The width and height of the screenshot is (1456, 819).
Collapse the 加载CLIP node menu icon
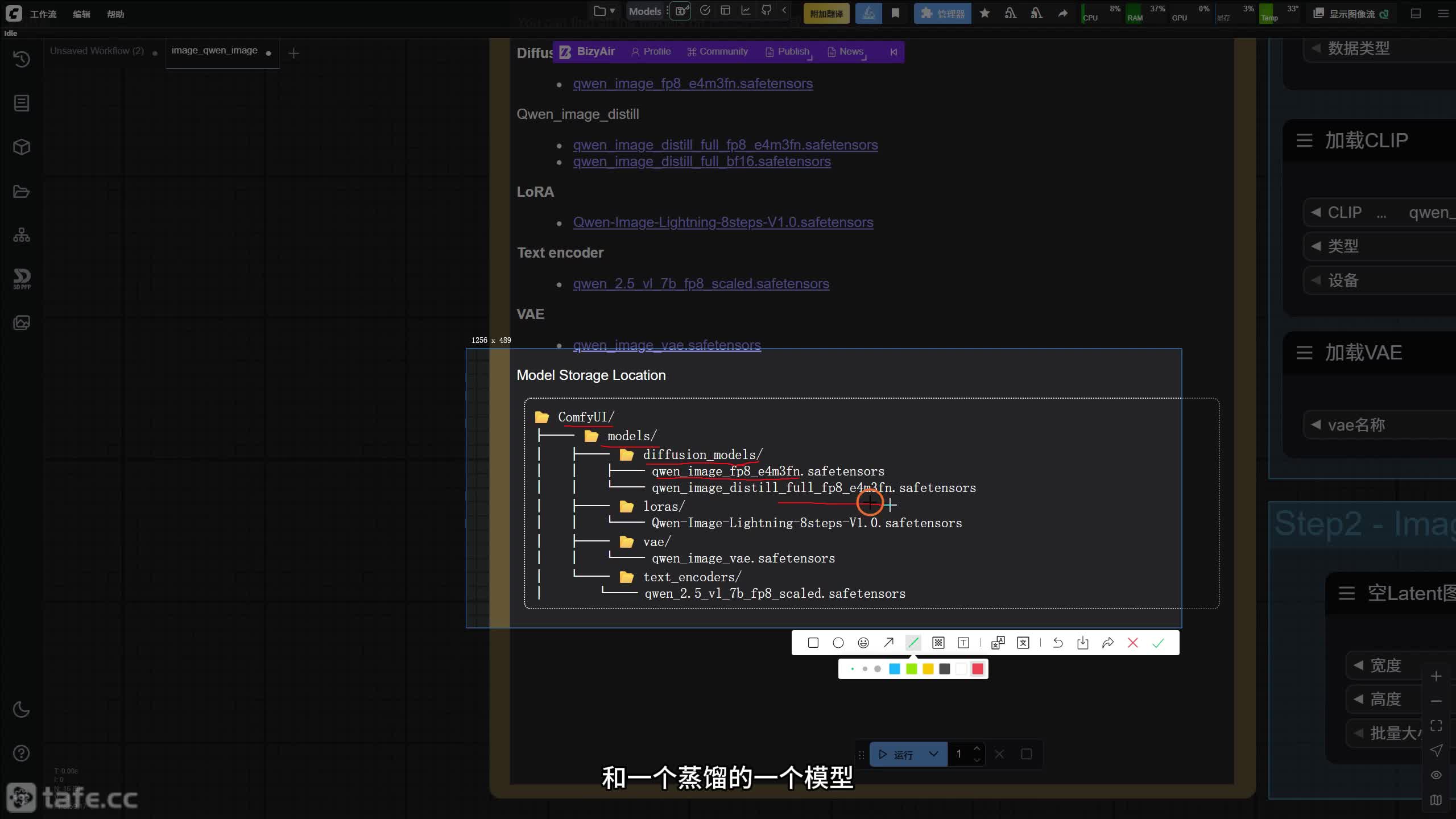(x=1304, y=140)
